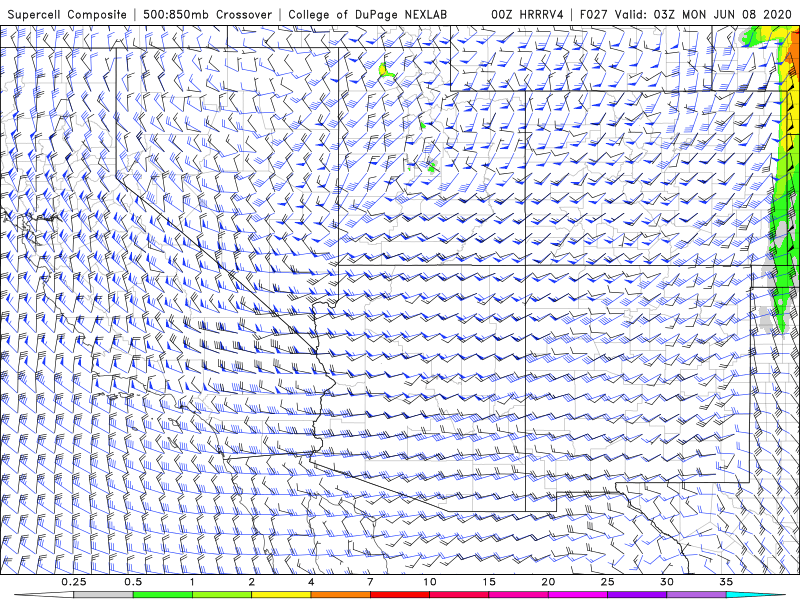Image resolution: width=800 pixels, height=600 pixels.
Task: Click the orange 4–7 legend swatch
Action: point(340,595)
